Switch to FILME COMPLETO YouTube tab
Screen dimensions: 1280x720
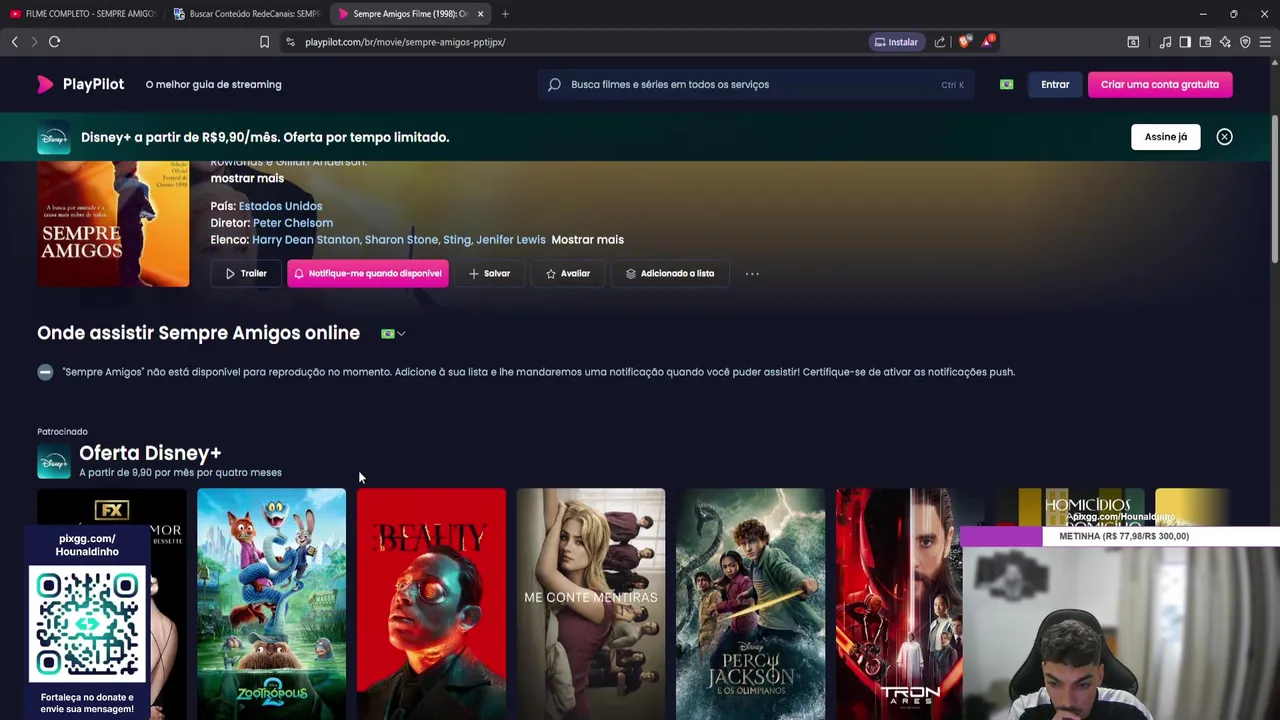[82, 14]
